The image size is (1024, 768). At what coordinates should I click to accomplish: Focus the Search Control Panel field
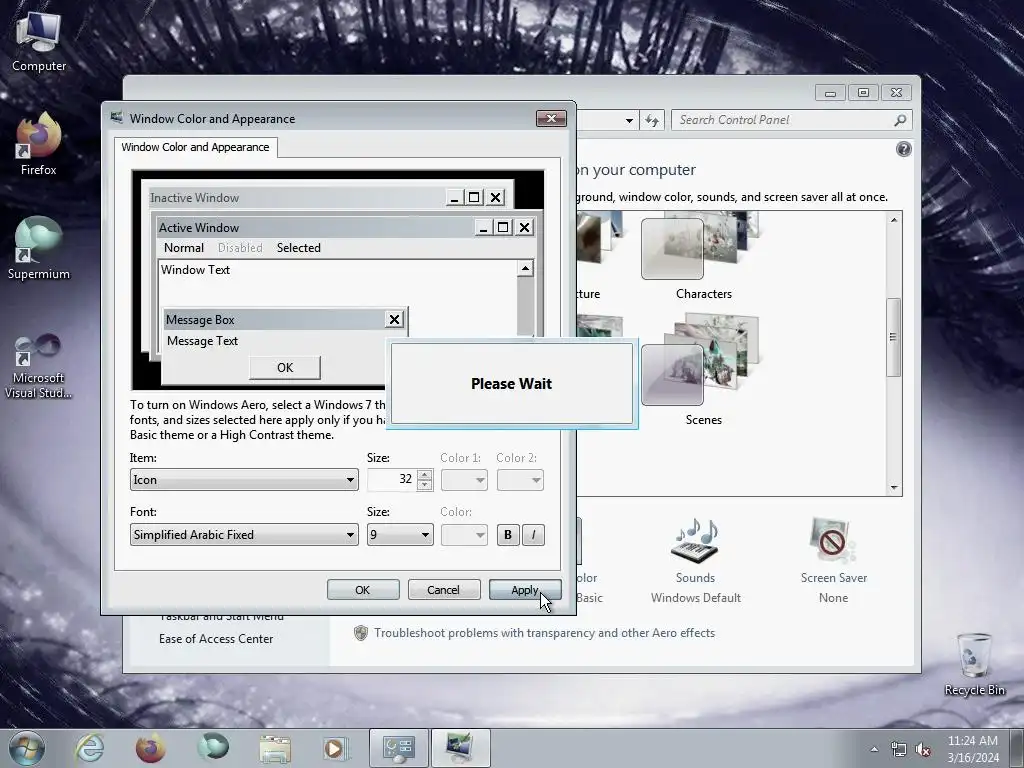point(792,120)
